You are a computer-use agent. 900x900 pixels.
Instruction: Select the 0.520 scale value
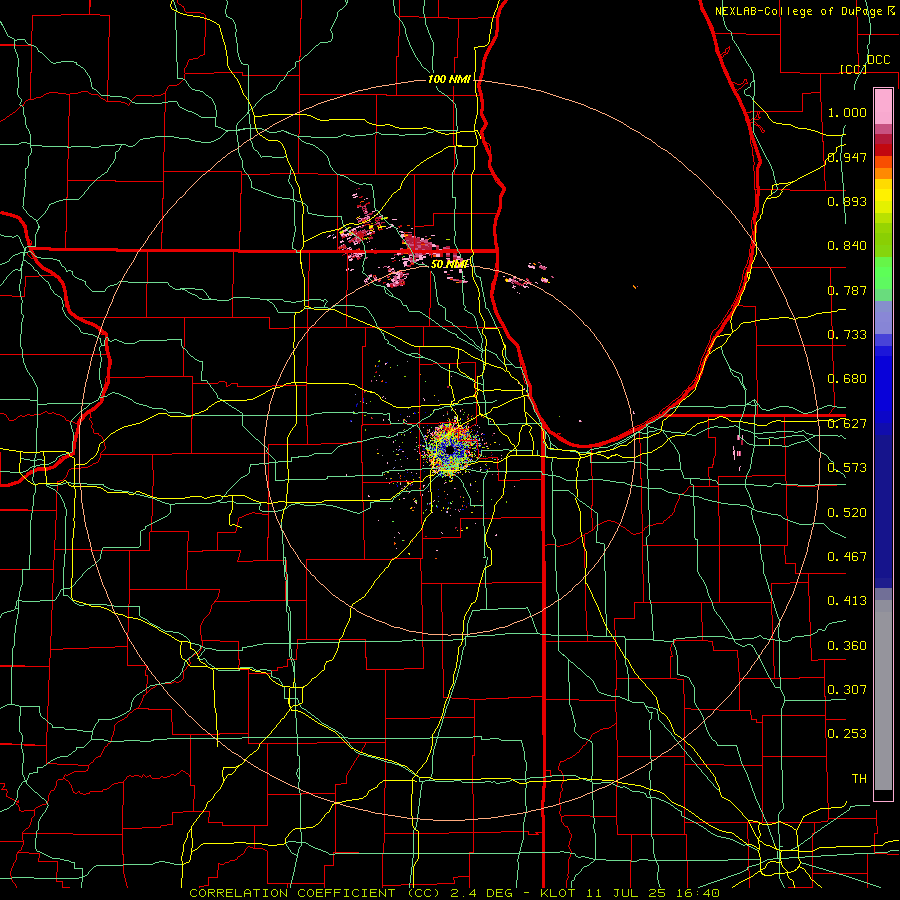click(x=847, y=513)
